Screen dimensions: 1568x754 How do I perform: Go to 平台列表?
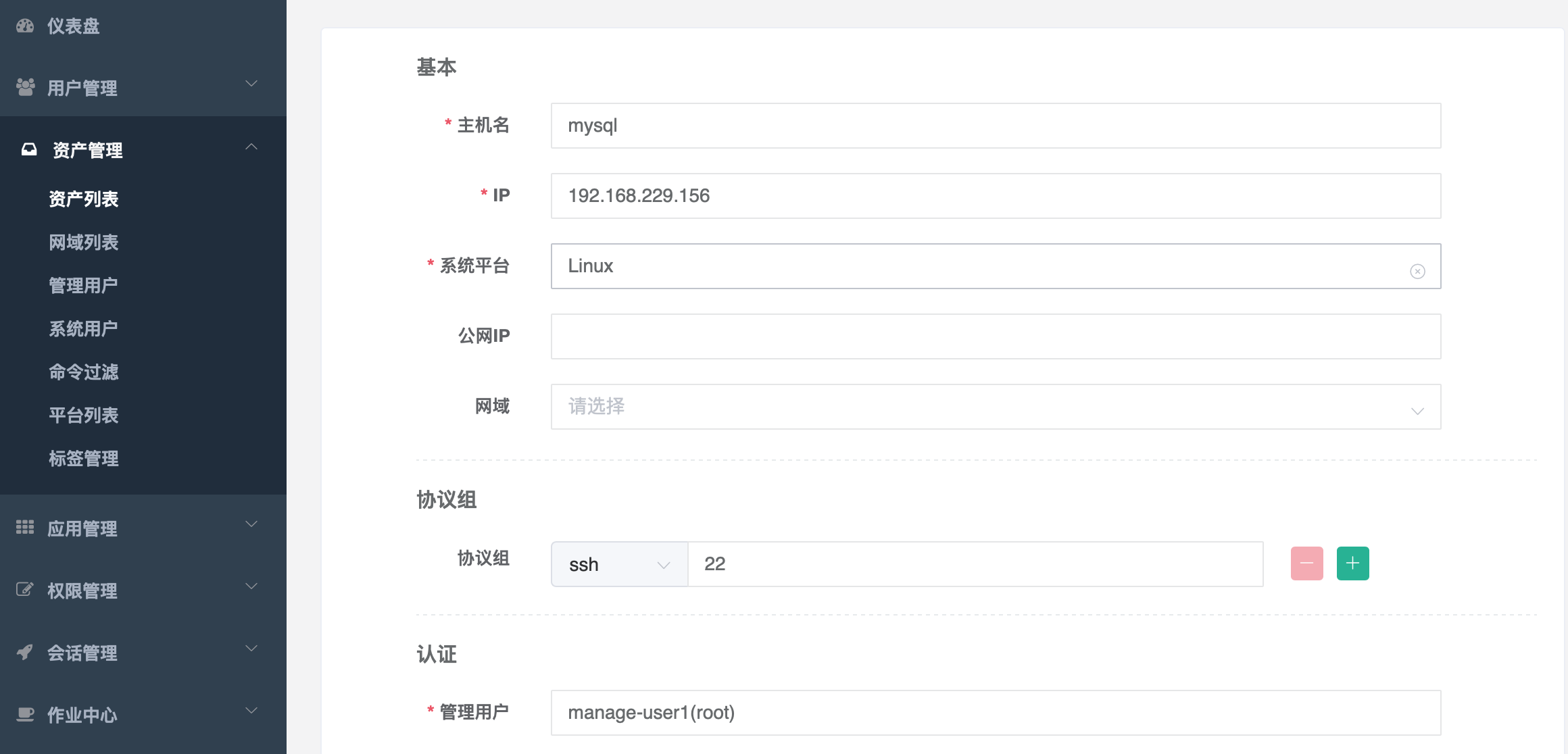tap(84, 416)
